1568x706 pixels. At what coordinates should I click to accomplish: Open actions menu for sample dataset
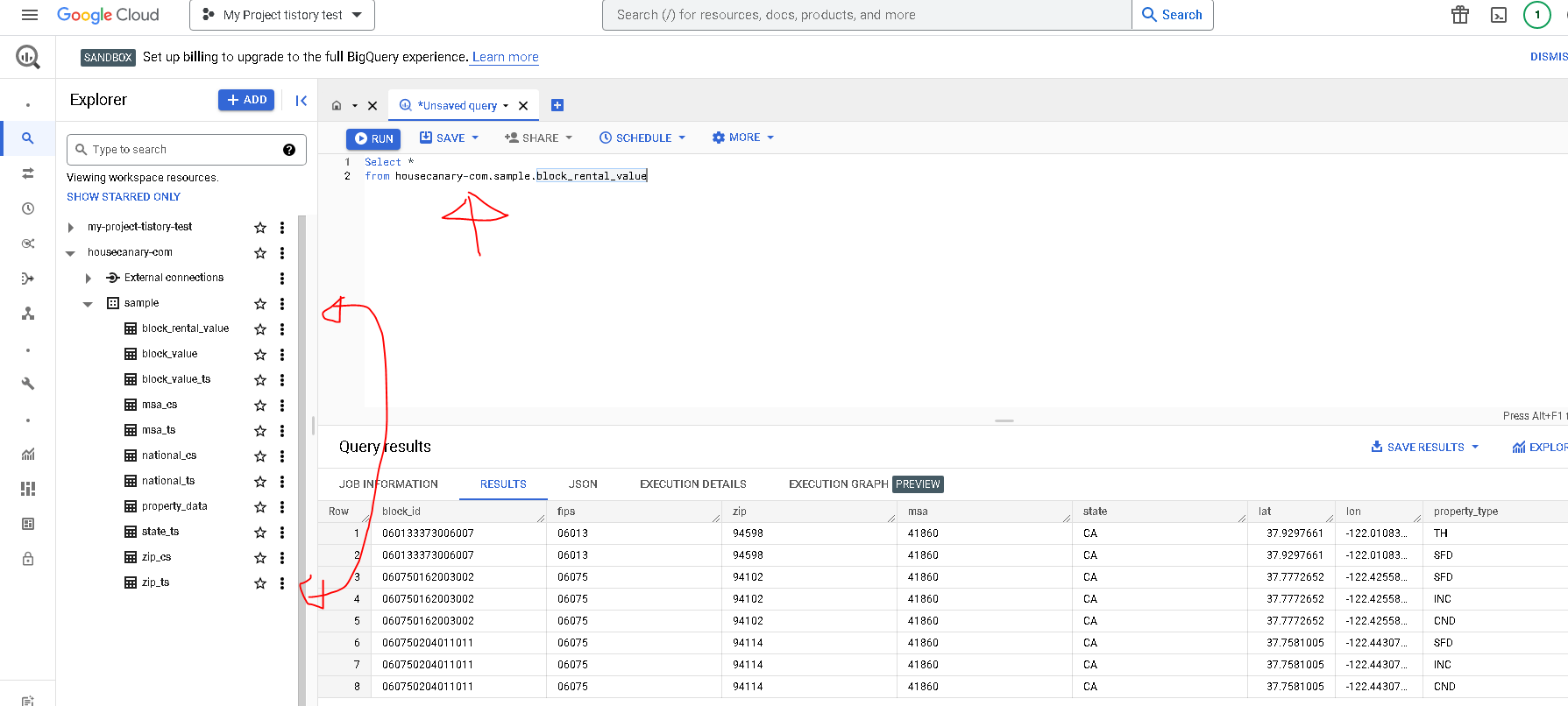282,304
